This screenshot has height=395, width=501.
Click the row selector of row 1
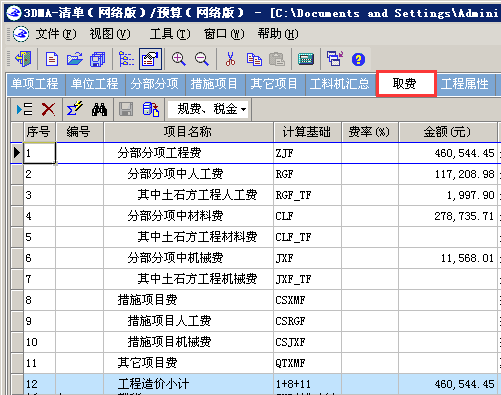[x=17, y=153]
